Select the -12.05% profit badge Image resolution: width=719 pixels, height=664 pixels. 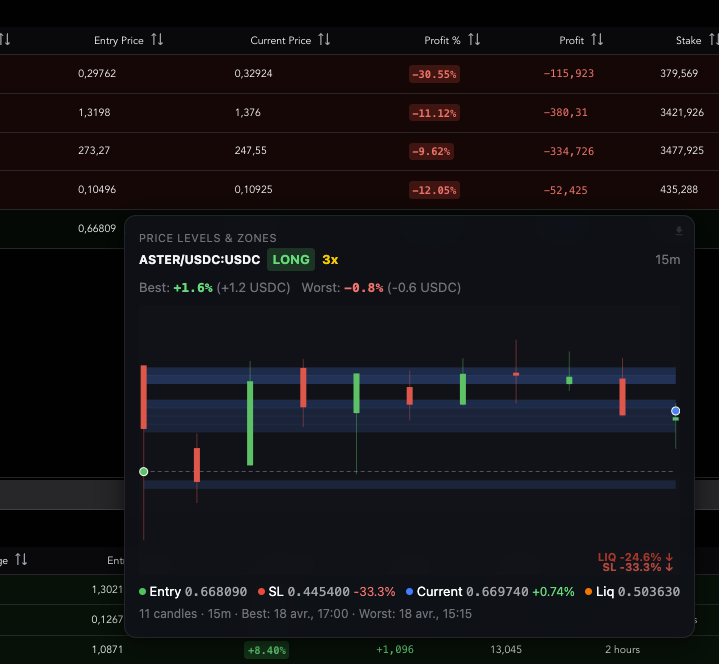434,190
